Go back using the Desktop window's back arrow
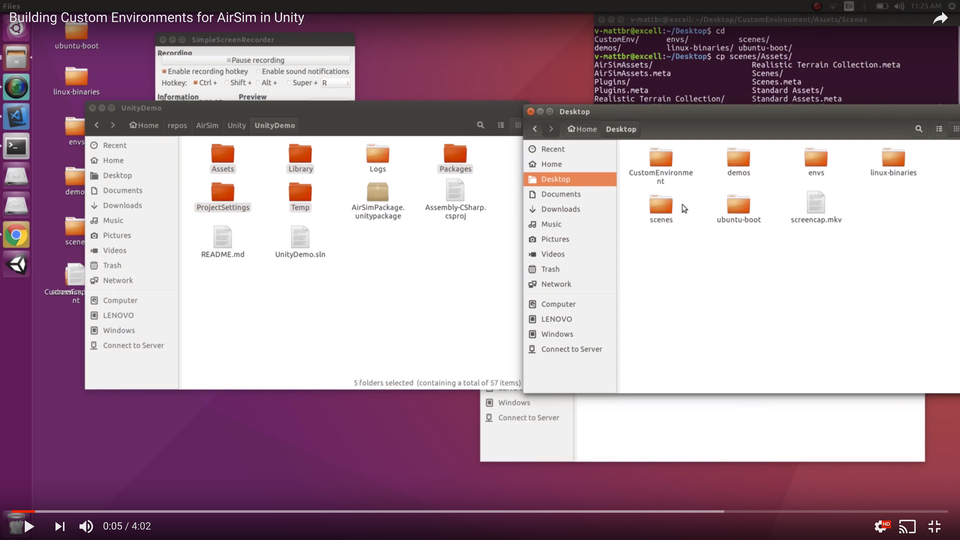Viewport: 960px width, 540px height. coord(536,129)
